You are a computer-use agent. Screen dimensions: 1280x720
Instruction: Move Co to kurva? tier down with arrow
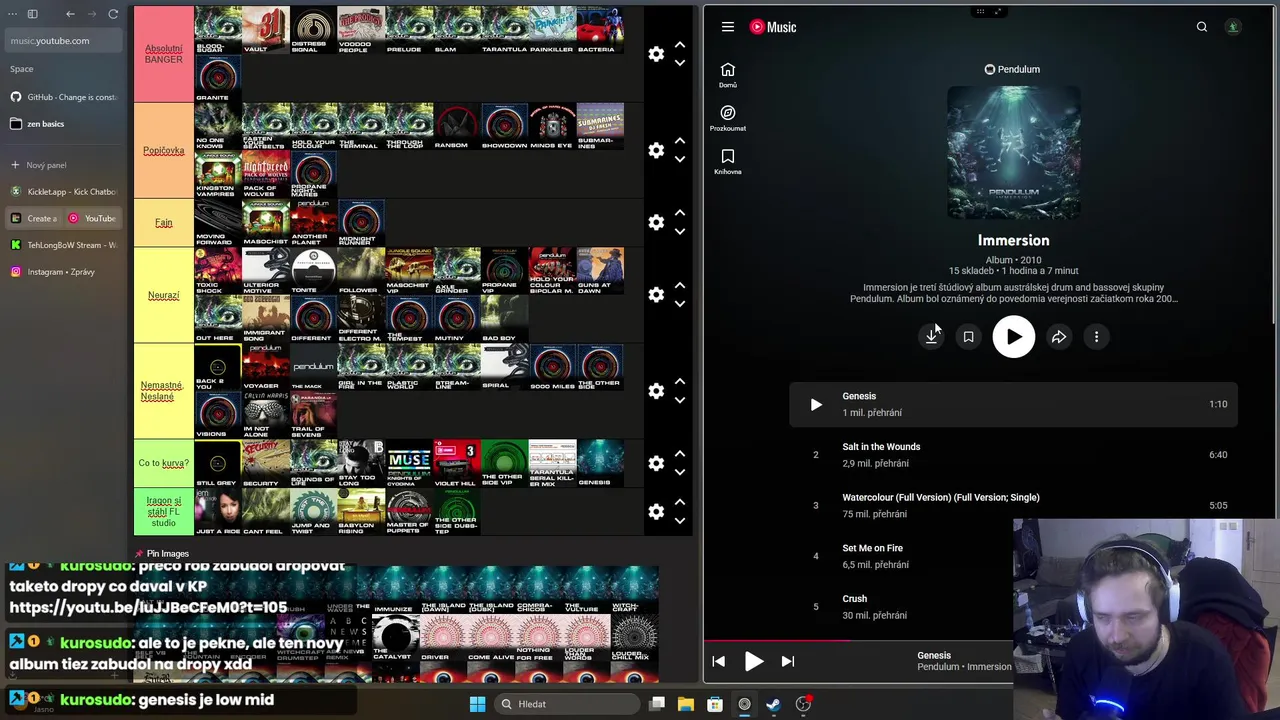pyautogui.click(x=680, y=472)
